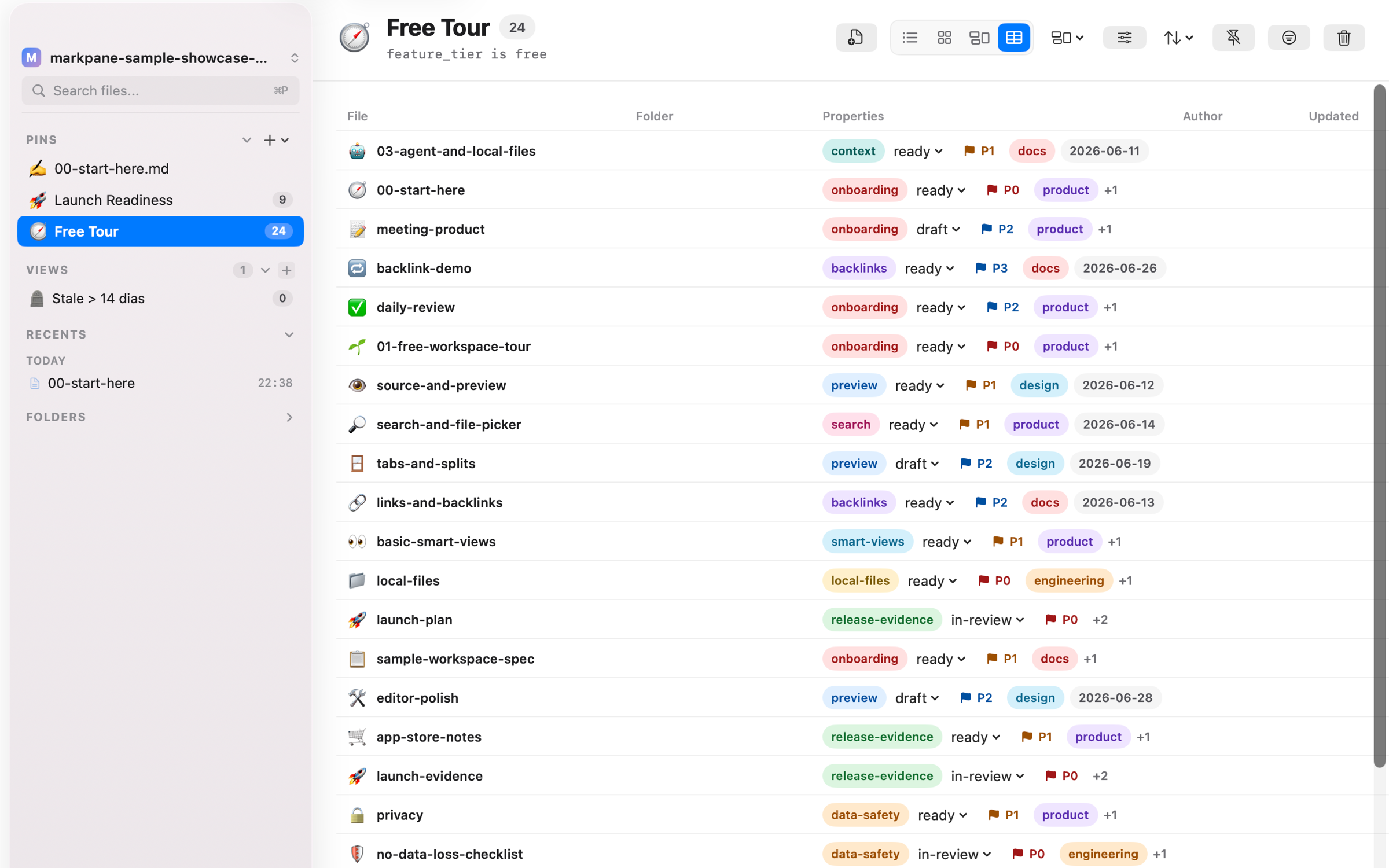Open recent file 00-start-here
The height and width of the screenshot is (868, 1389).
coord(160,382)
